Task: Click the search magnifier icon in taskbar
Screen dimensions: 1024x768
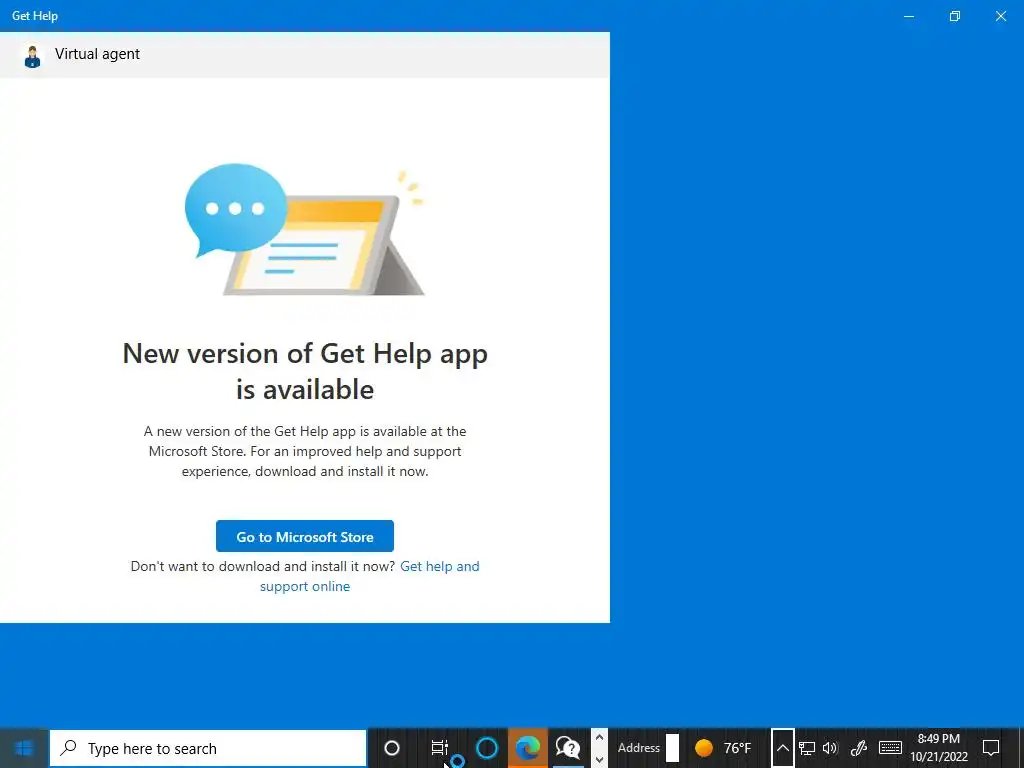Action: coord(68,748)
